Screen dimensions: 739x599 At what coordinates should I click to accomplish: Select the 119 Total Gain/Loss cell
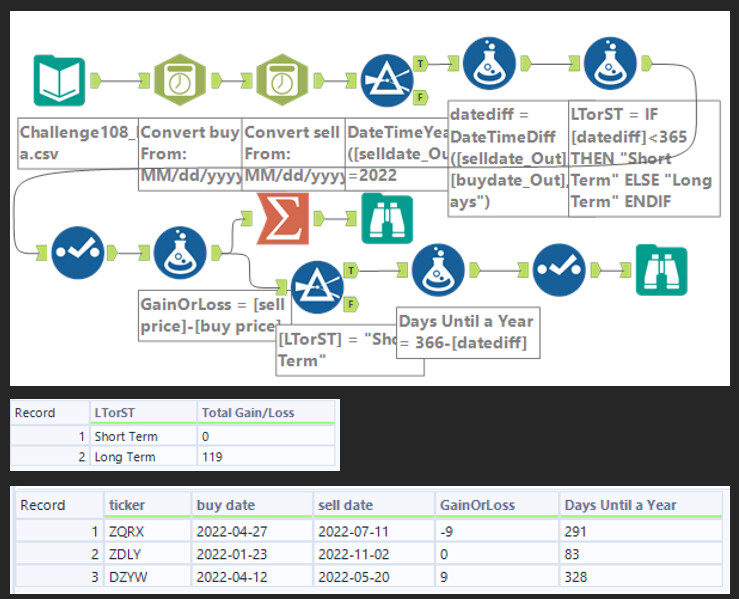(x=266, y=457)
